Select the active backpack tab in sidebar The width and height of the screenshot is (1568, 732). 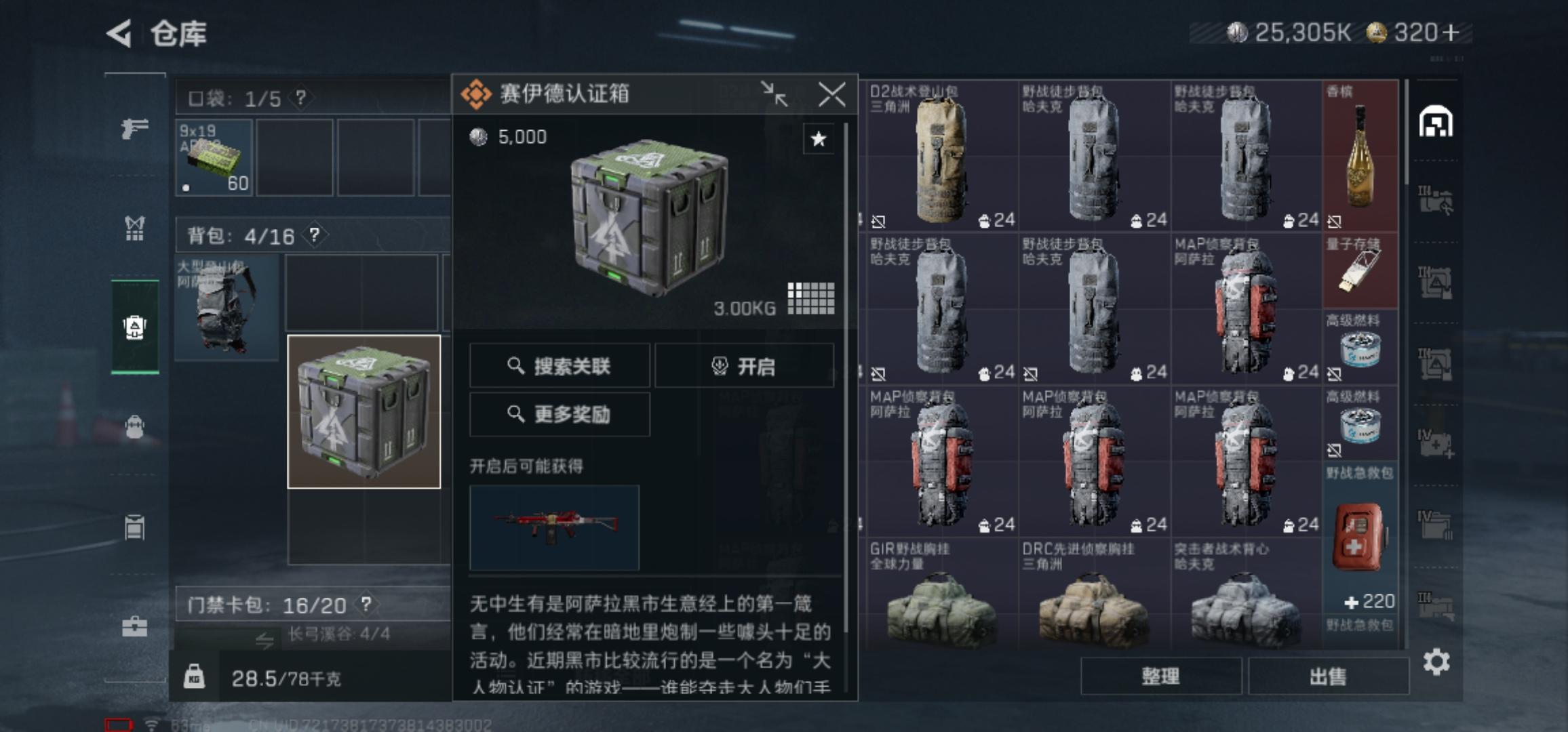point(135,327)
